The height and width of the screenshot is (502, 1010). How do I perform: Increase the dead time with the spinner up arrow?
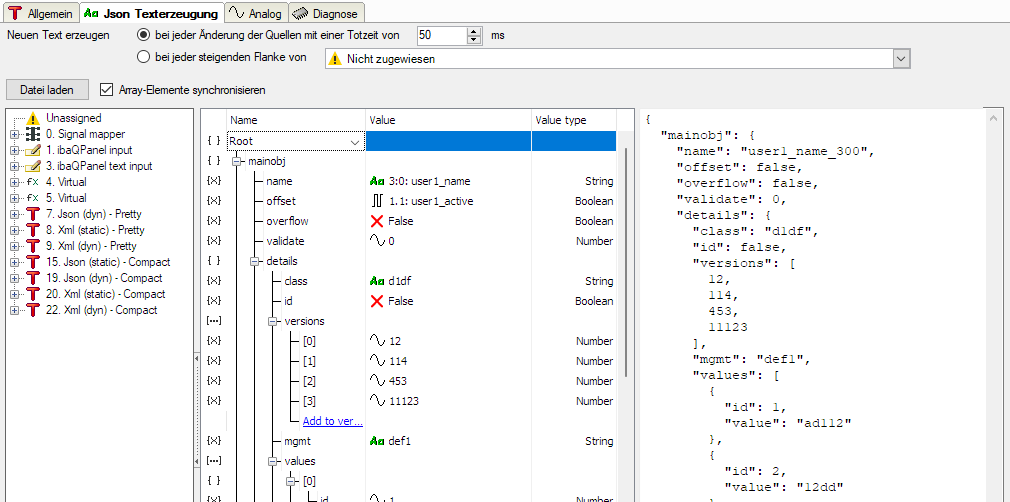pyautogui.click(x=474, y=30)
